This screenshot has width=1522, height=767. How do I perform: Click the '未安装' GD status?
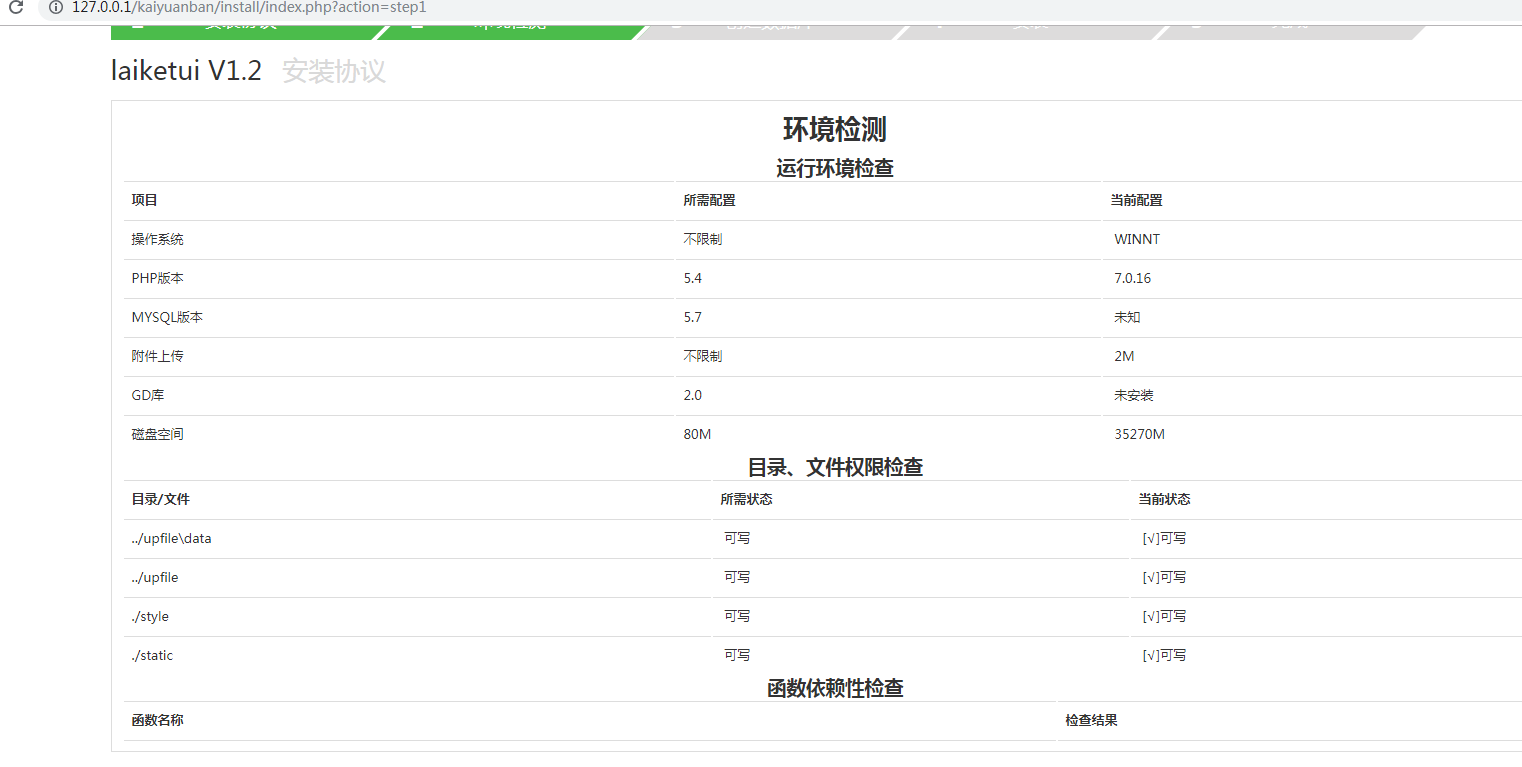click(x=1134, y=395)
